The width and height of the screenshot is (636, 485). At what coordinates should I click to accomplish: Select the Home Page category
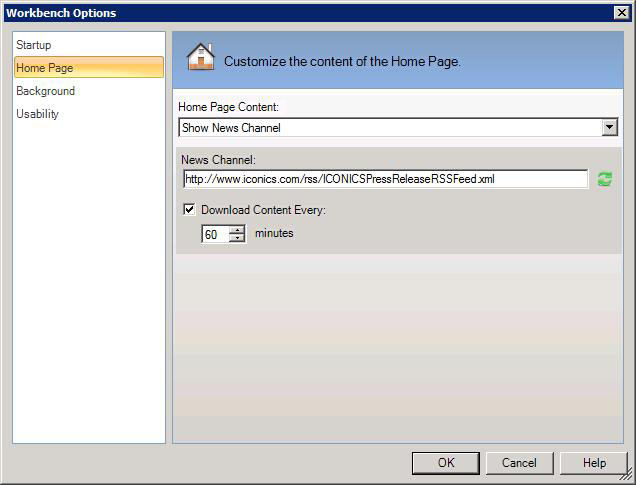pyautogui.click(x=45, y=68)
